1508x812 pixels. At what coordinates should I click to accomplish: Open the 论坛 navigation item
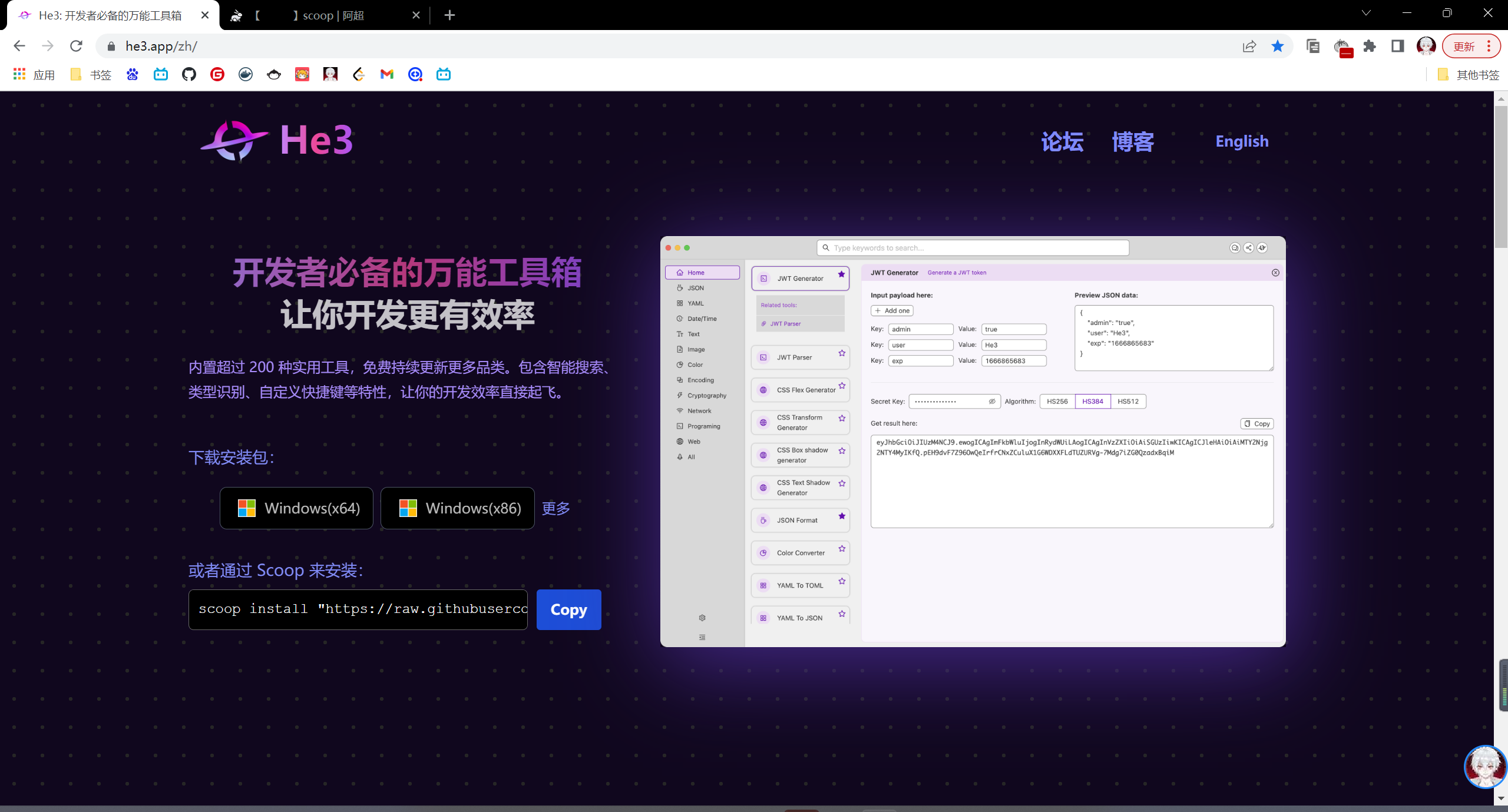pos(1062,141)
